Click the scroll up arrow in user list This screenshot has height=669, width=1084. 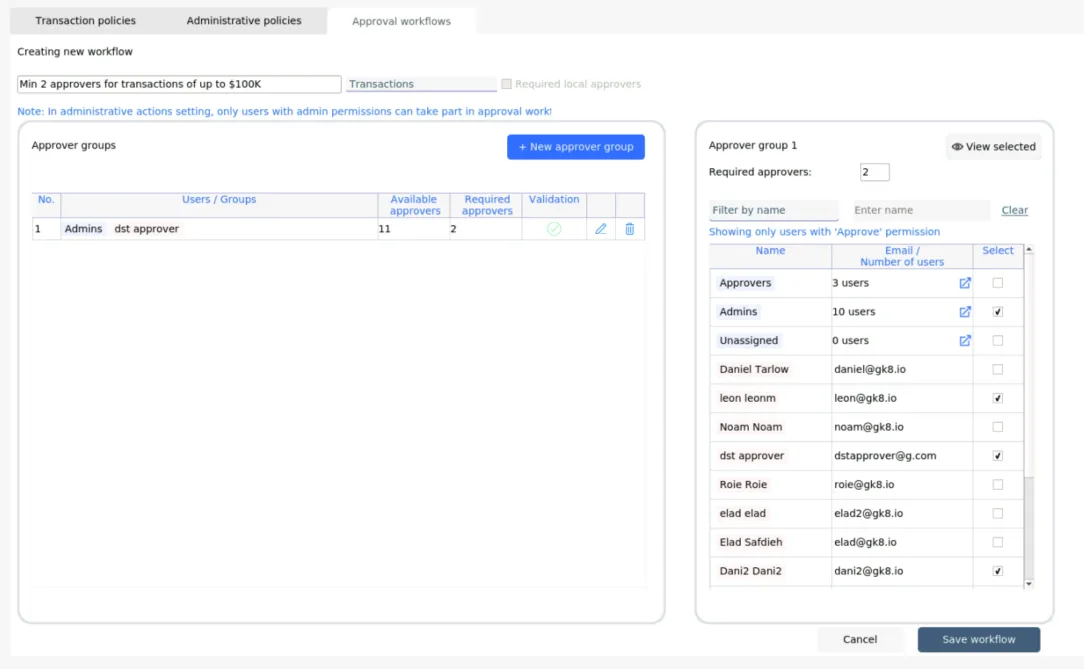coord(1029,249)
